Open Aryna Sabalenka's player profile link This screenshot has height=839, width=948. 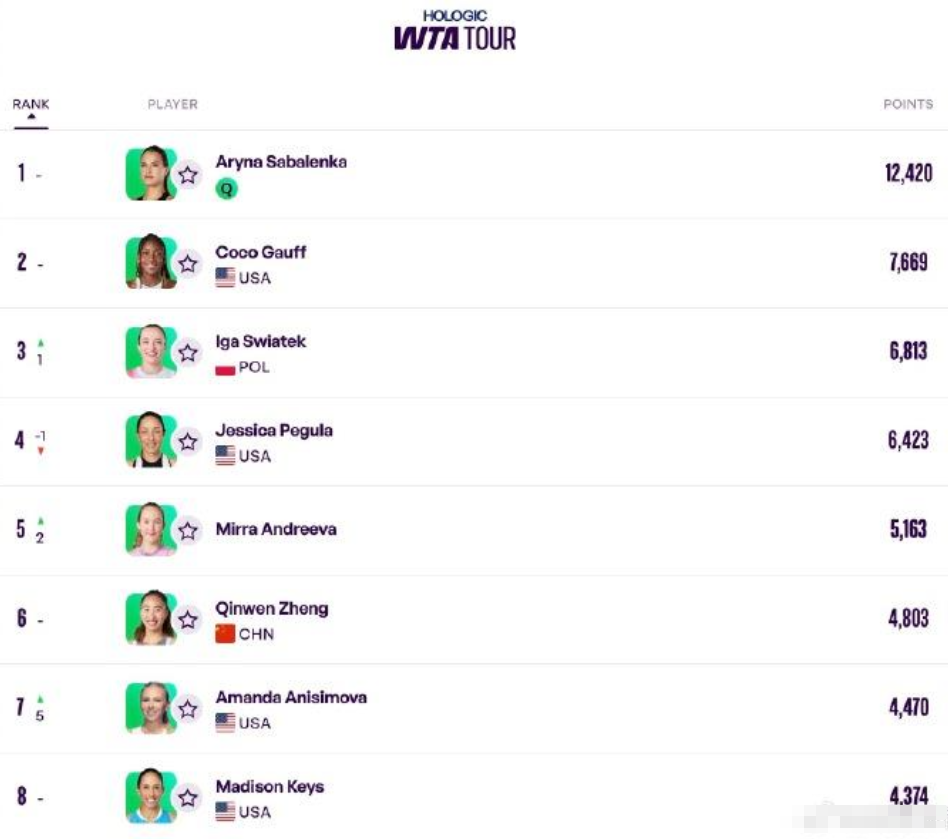281,162
